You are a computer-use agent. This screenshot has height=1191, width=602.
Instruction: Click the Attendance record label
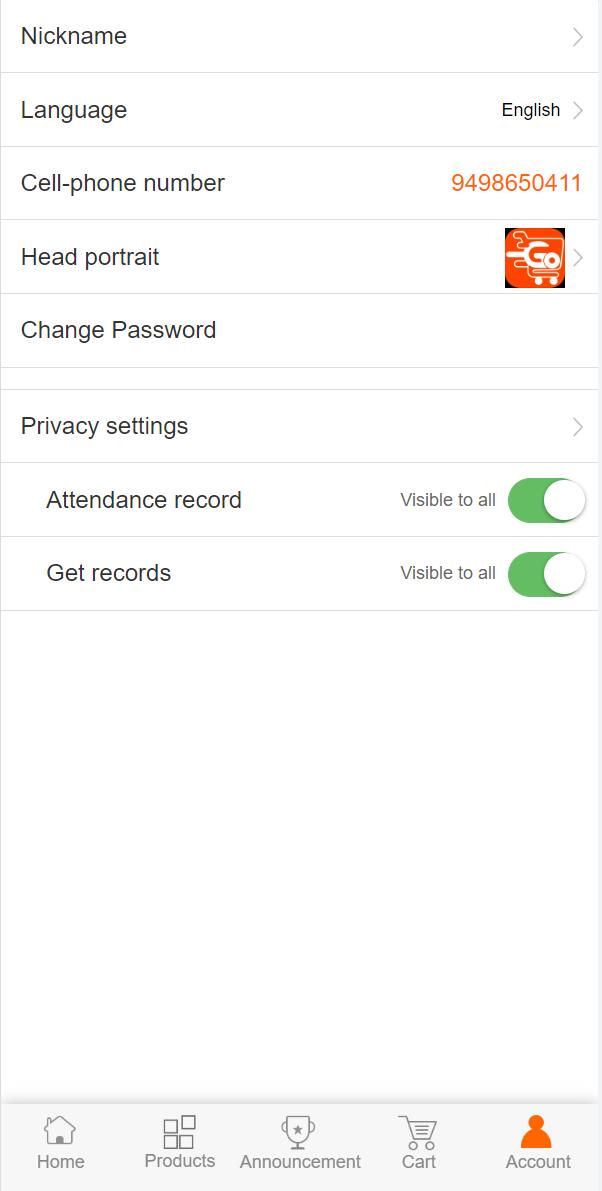coord(144,500)
